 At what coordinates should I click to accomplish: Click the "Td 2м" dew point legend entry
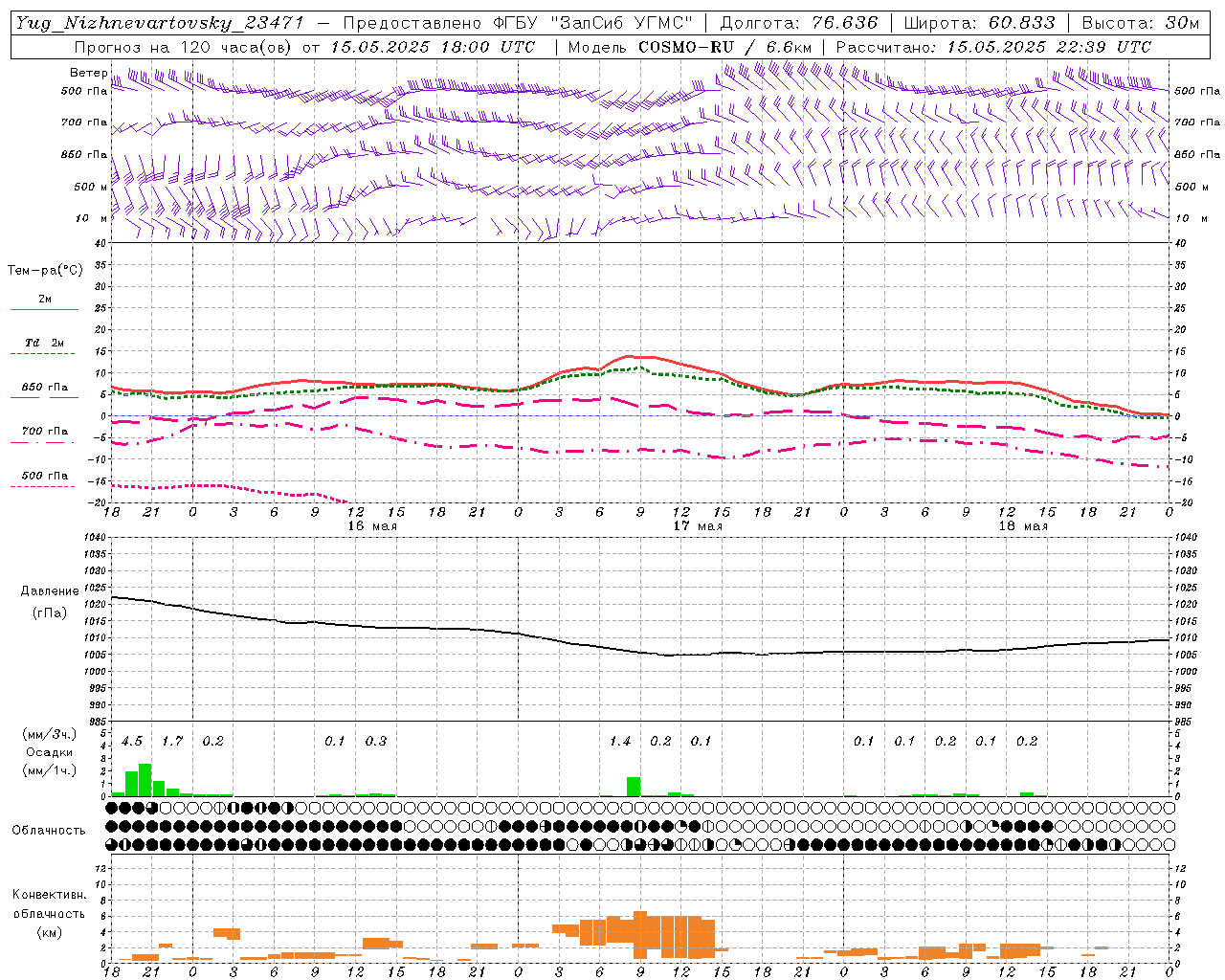pyautogui.click(x=45, y=343)
